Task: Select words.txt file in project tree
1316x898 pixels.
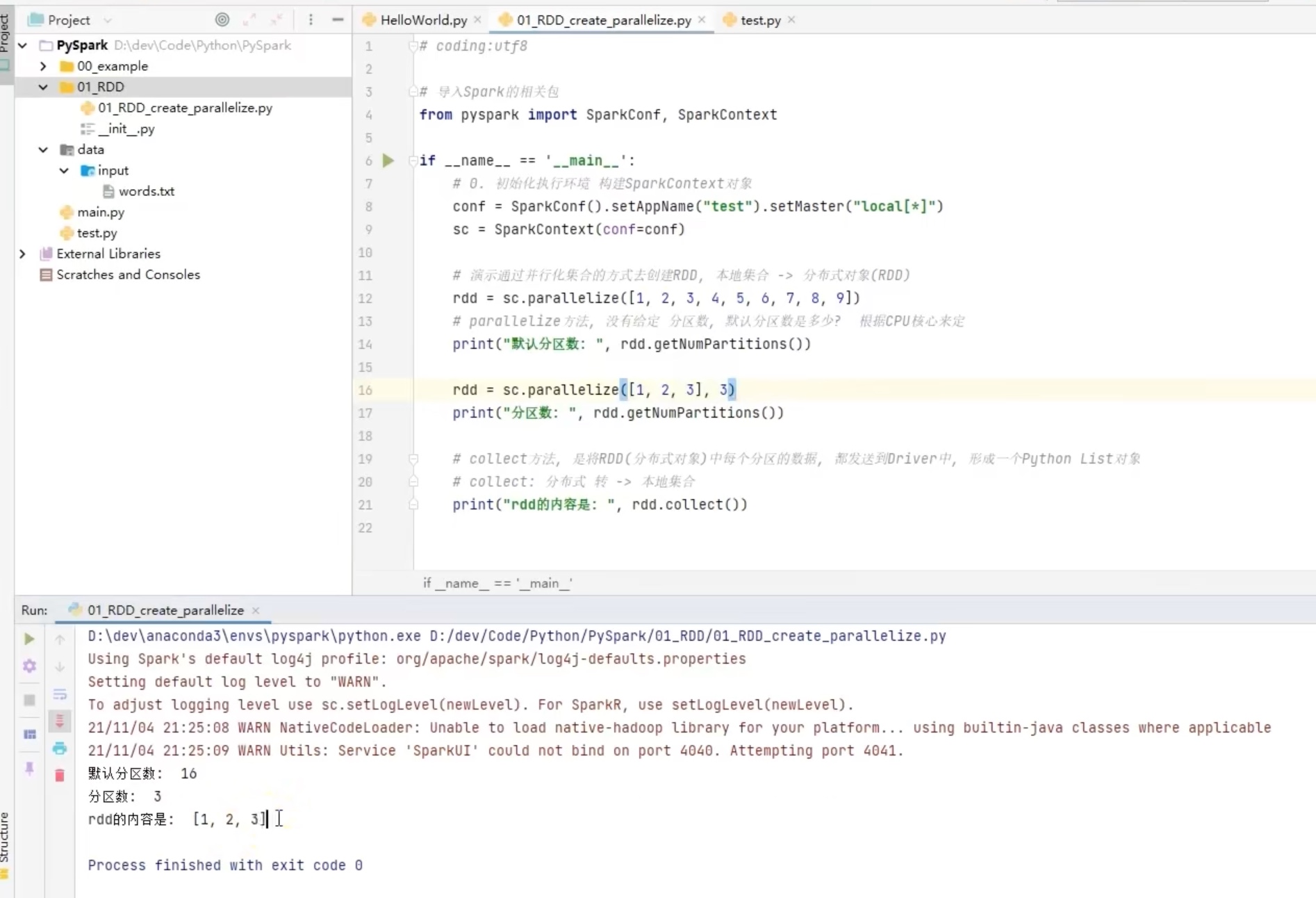Action: [x=138, y=191]
